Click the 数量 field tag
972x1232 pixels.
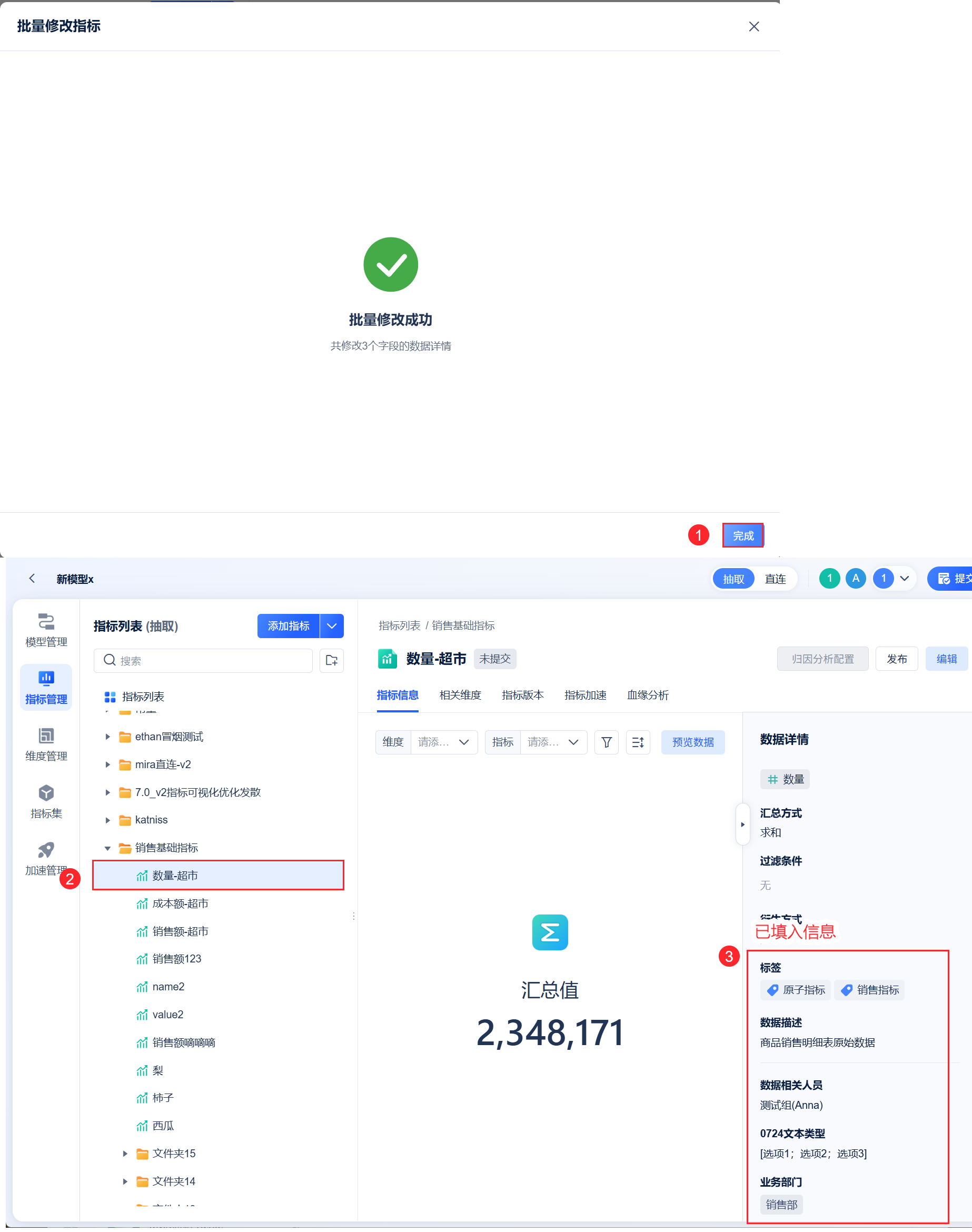tap(785, 779)
